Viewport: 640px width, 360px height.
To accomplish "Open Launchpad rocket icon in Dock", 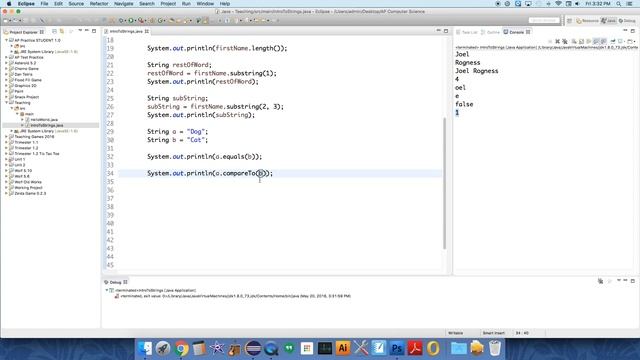I will point(163,348).
